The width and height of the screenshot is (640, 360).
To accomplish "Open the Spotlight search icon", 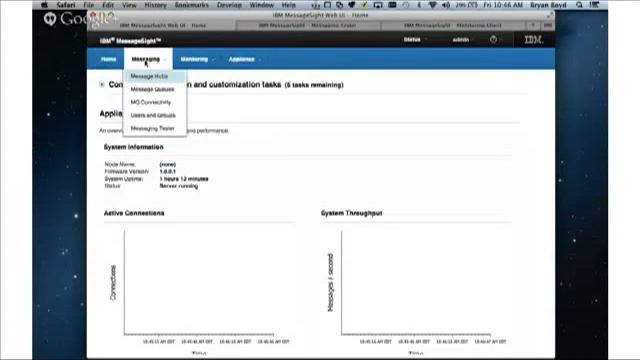I will click(x=579, y=5).
